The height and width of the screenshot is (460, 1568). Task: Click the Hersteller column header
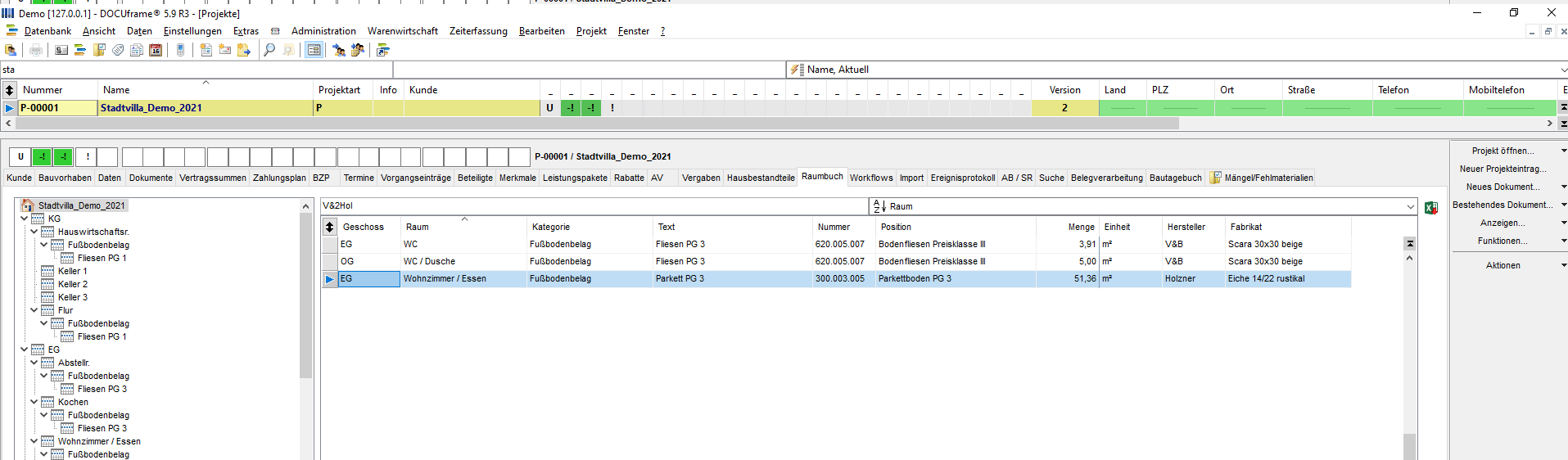coord(1193,227)
